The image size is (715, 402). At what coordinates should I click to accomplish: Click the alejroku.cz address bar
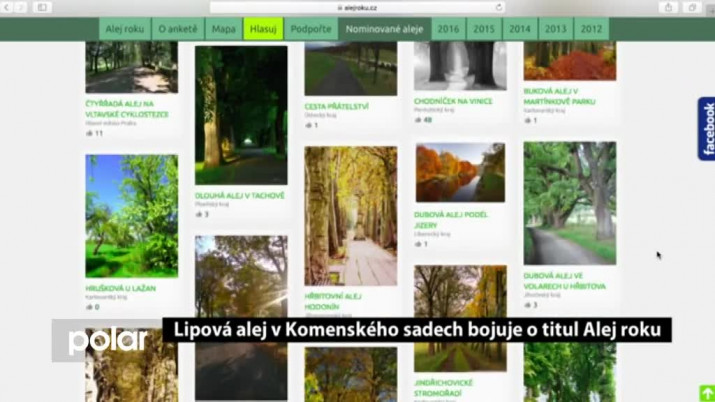357,7
